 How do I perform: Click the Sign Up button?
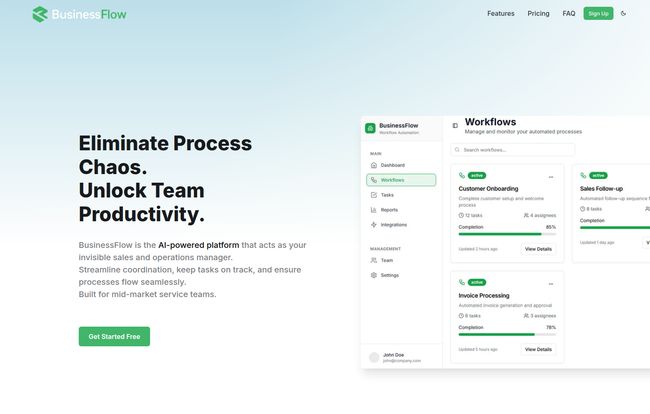(598, 14)
